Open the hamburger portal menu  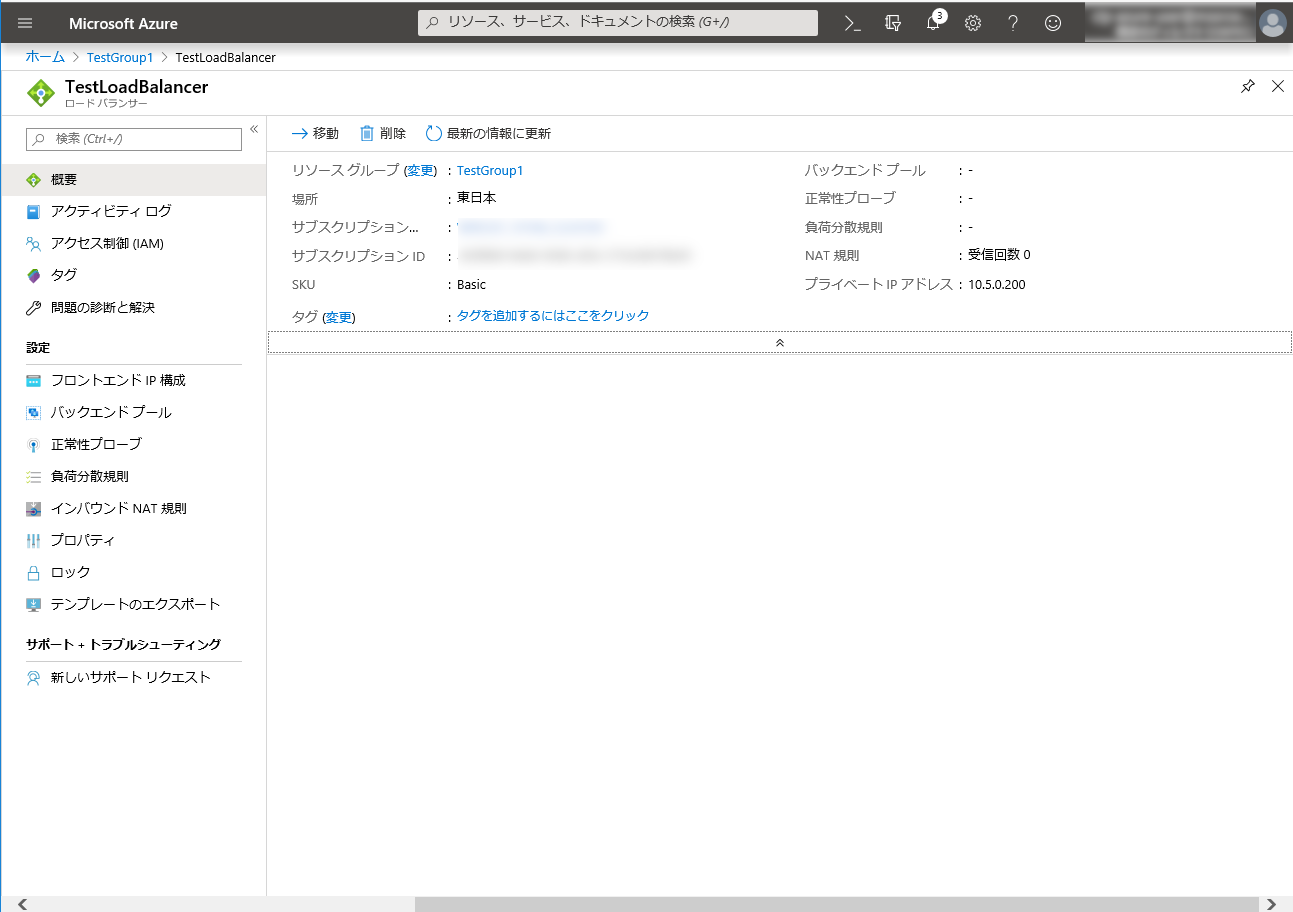click(x=25, y=23)
